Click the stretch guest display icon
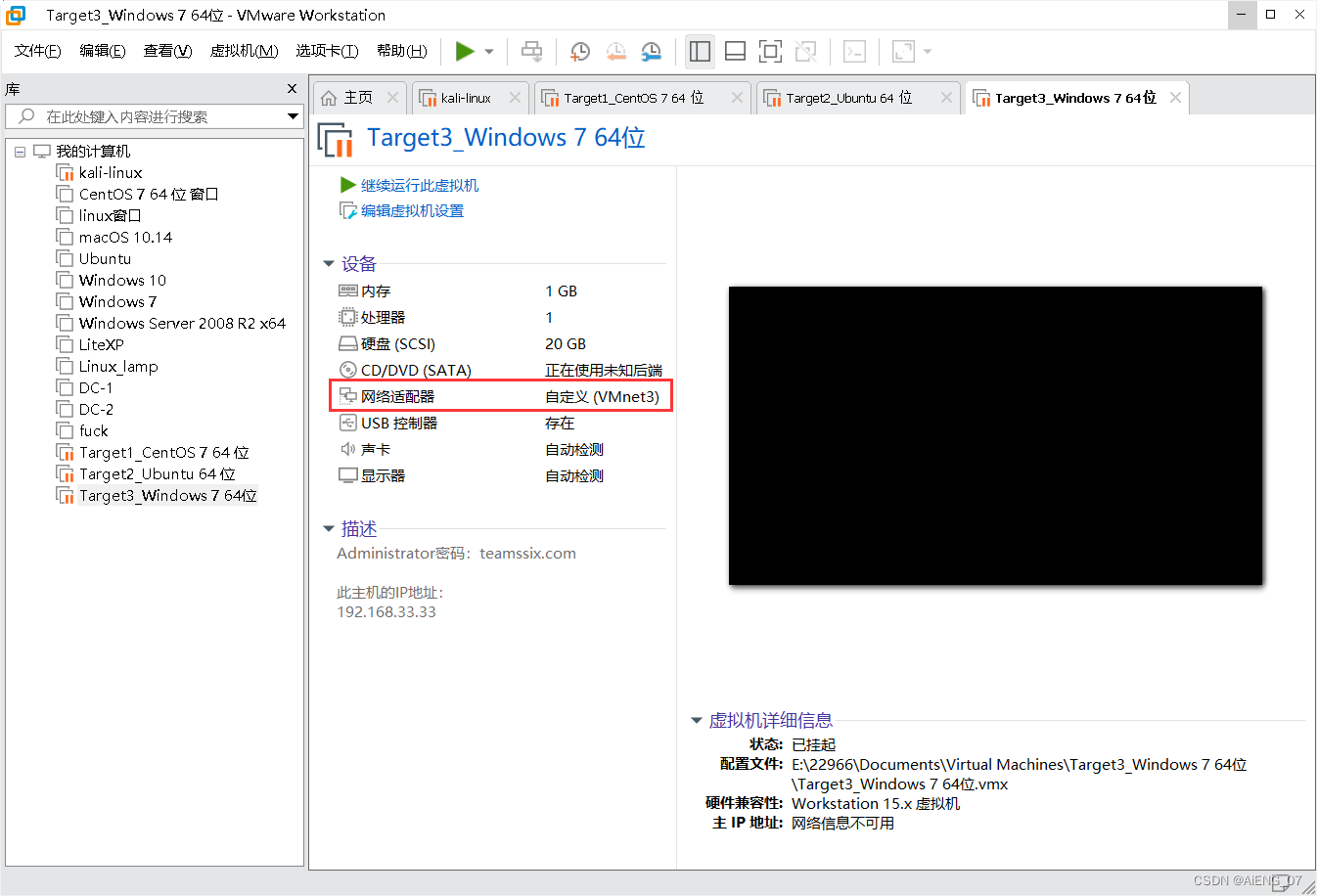1317x896 pixels. tap(903, 51)
